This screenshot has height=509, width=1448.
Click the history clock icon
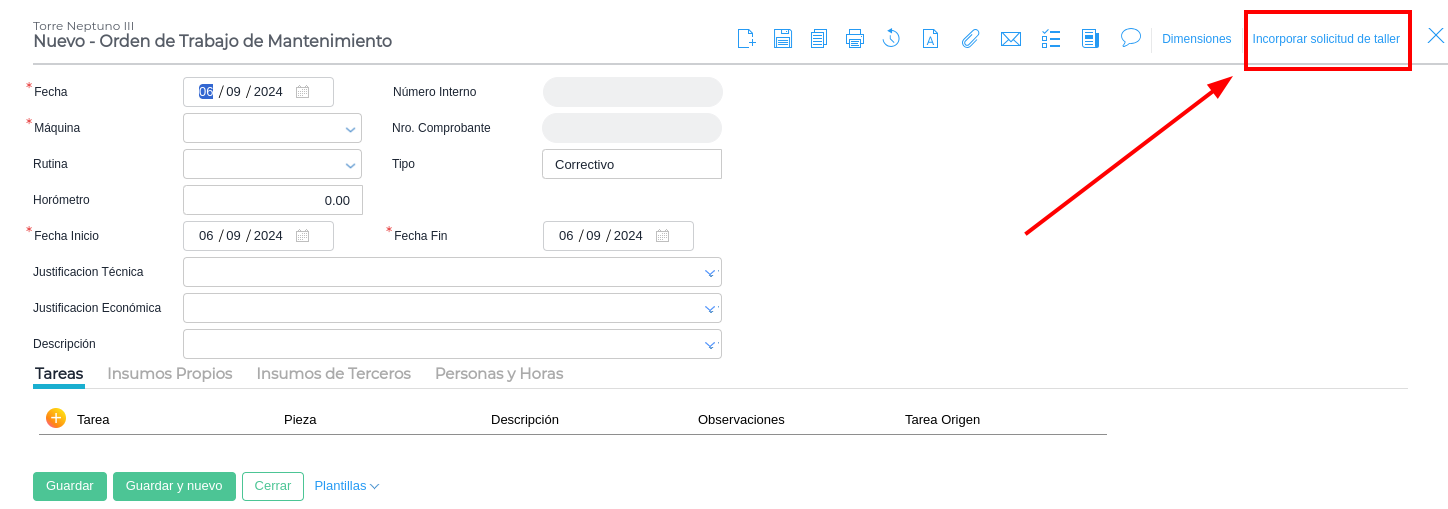point(891,39)
